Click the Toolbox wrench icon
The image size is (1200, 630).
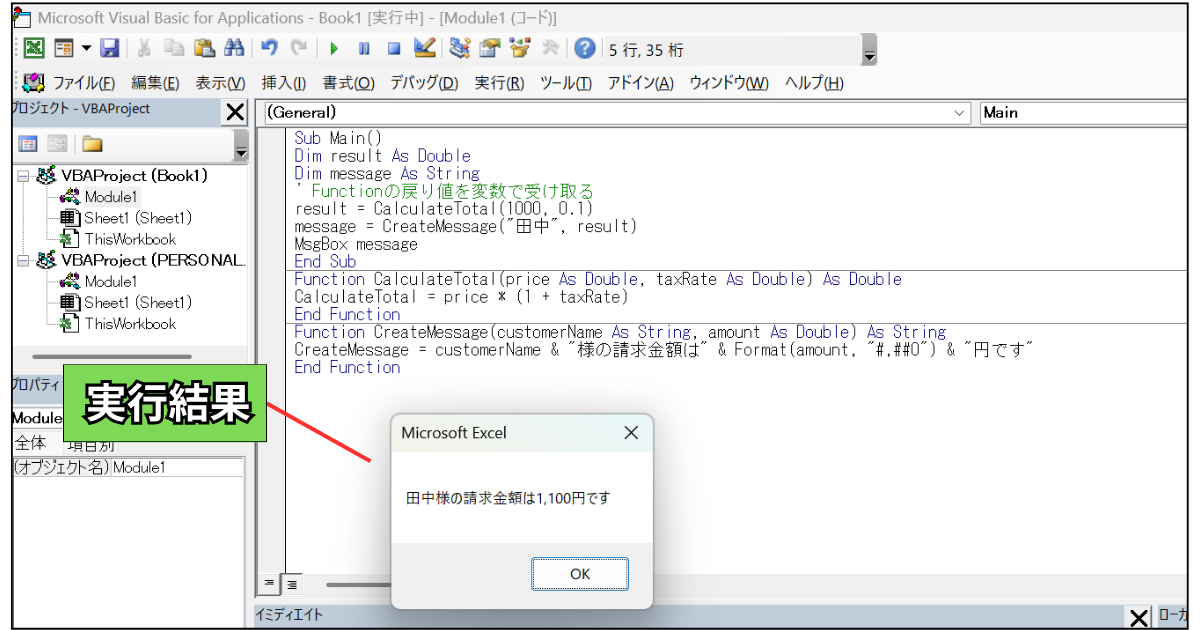pos(550,49)
